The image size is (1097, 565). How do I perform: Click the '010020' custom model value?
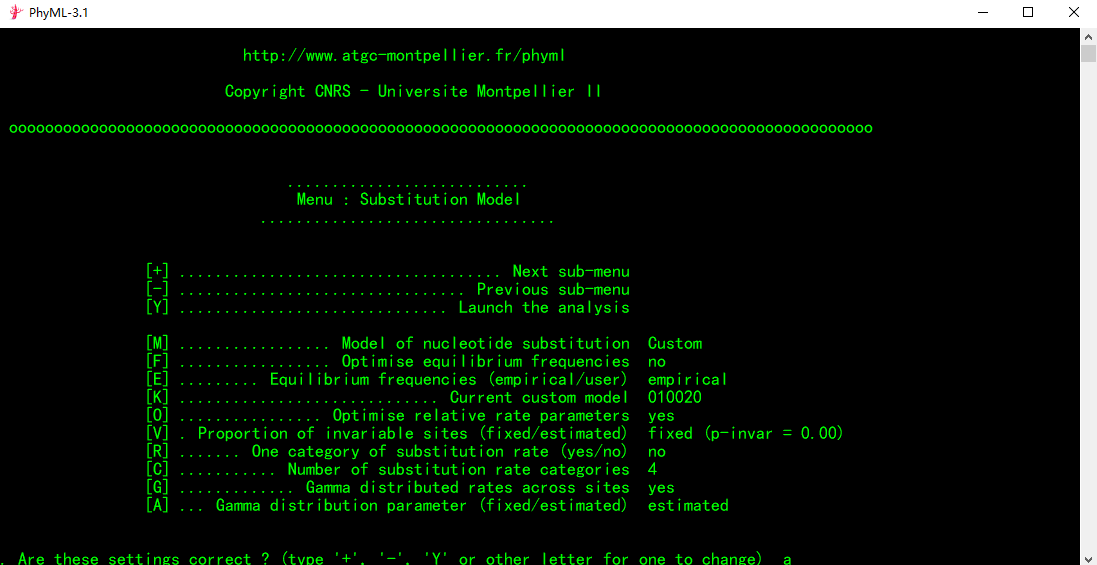(674, 398)
